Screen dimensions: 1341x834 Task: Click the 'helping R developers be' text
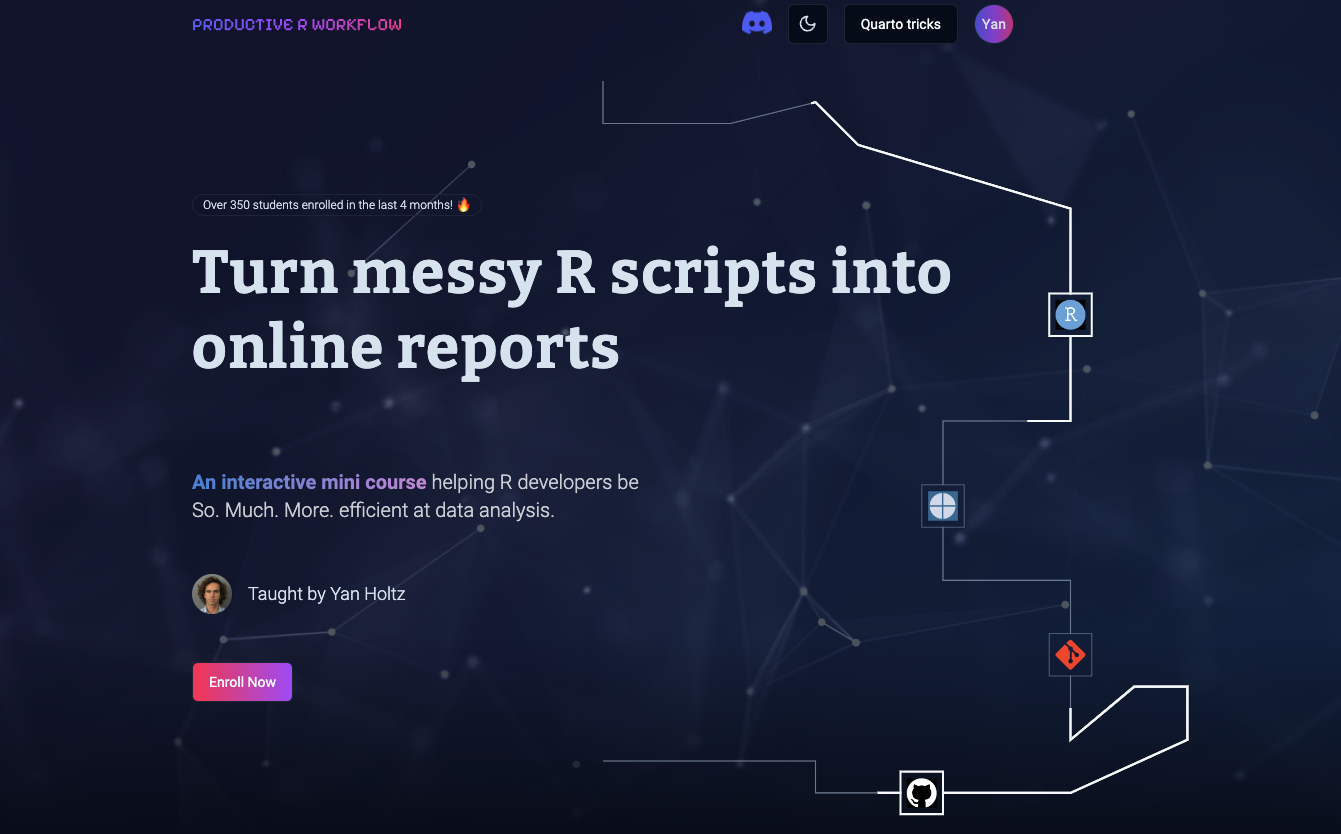pyautogui.click(x=535, y=483)
